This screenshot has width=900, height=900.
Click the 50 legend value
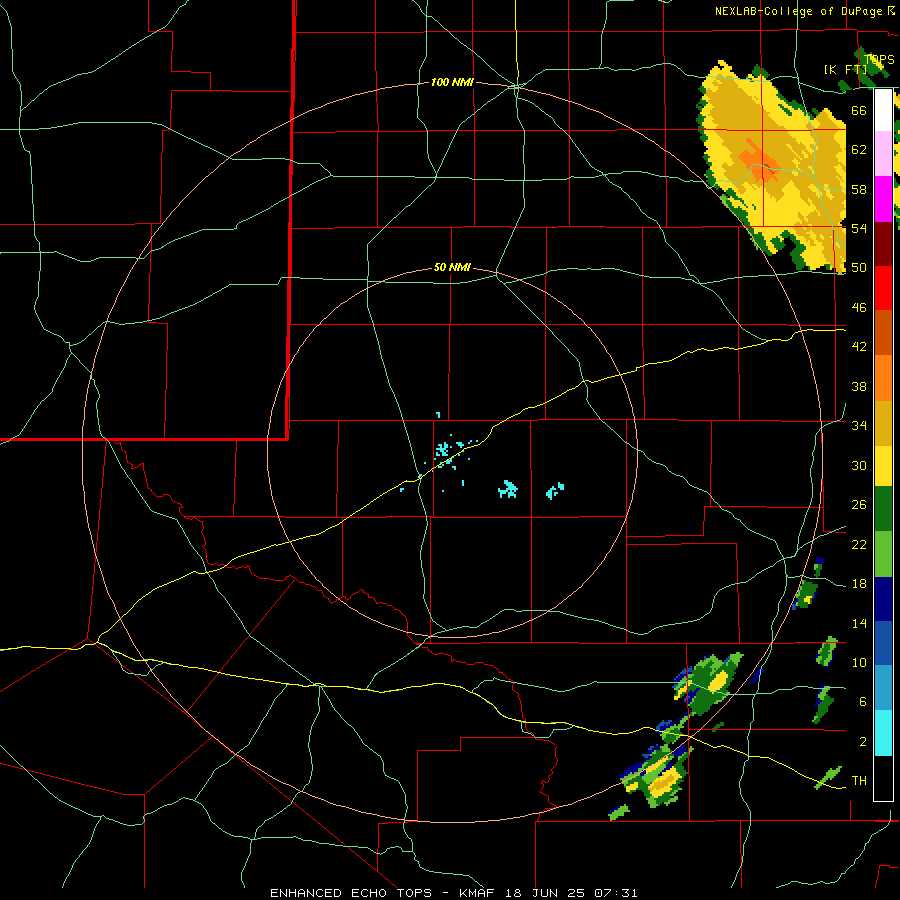click(x=859, y=267)
